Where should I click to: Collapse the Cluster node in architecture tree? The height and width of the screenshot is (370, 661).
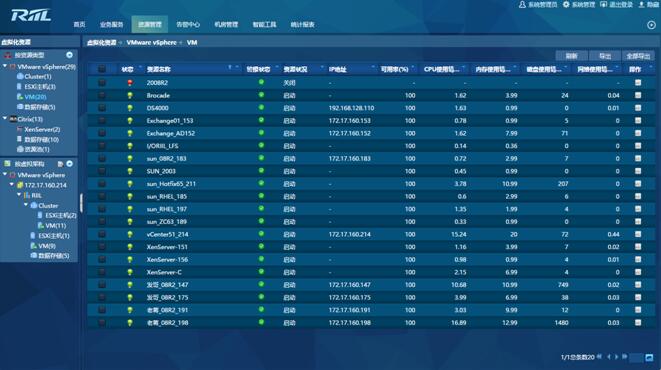pos(26,205)
